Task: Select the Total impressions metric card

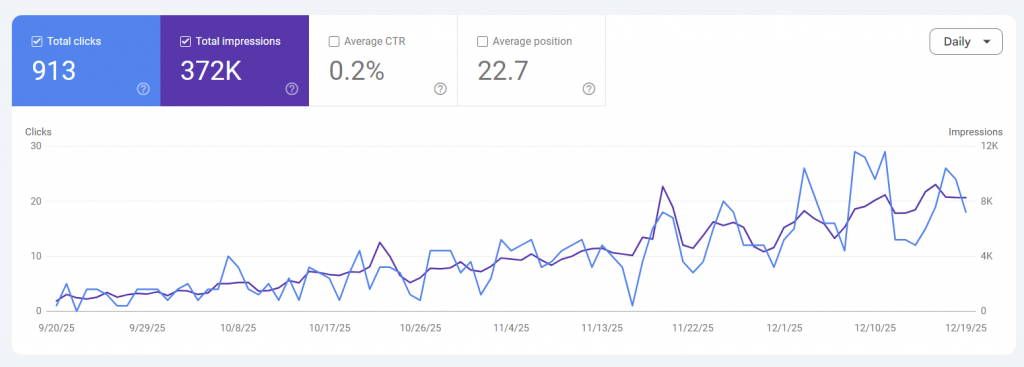Action: click(234, 61)
